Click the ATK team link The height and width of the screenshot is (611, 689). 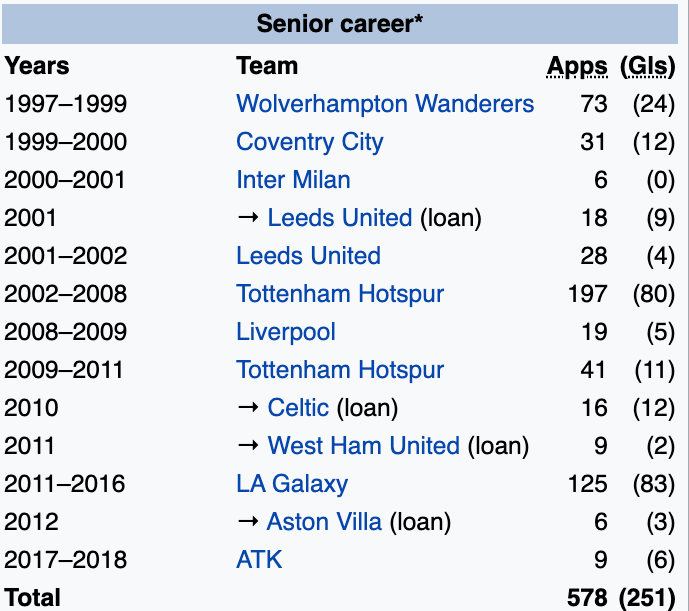click(259, 560)
